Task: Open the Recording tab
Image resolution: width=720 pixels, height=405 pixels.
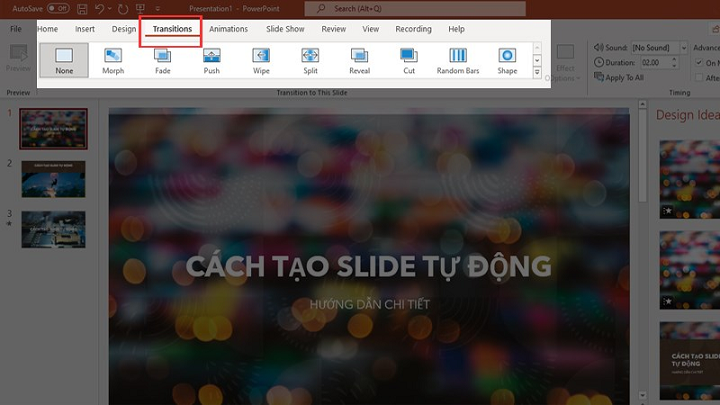Action: click(413, 29)
